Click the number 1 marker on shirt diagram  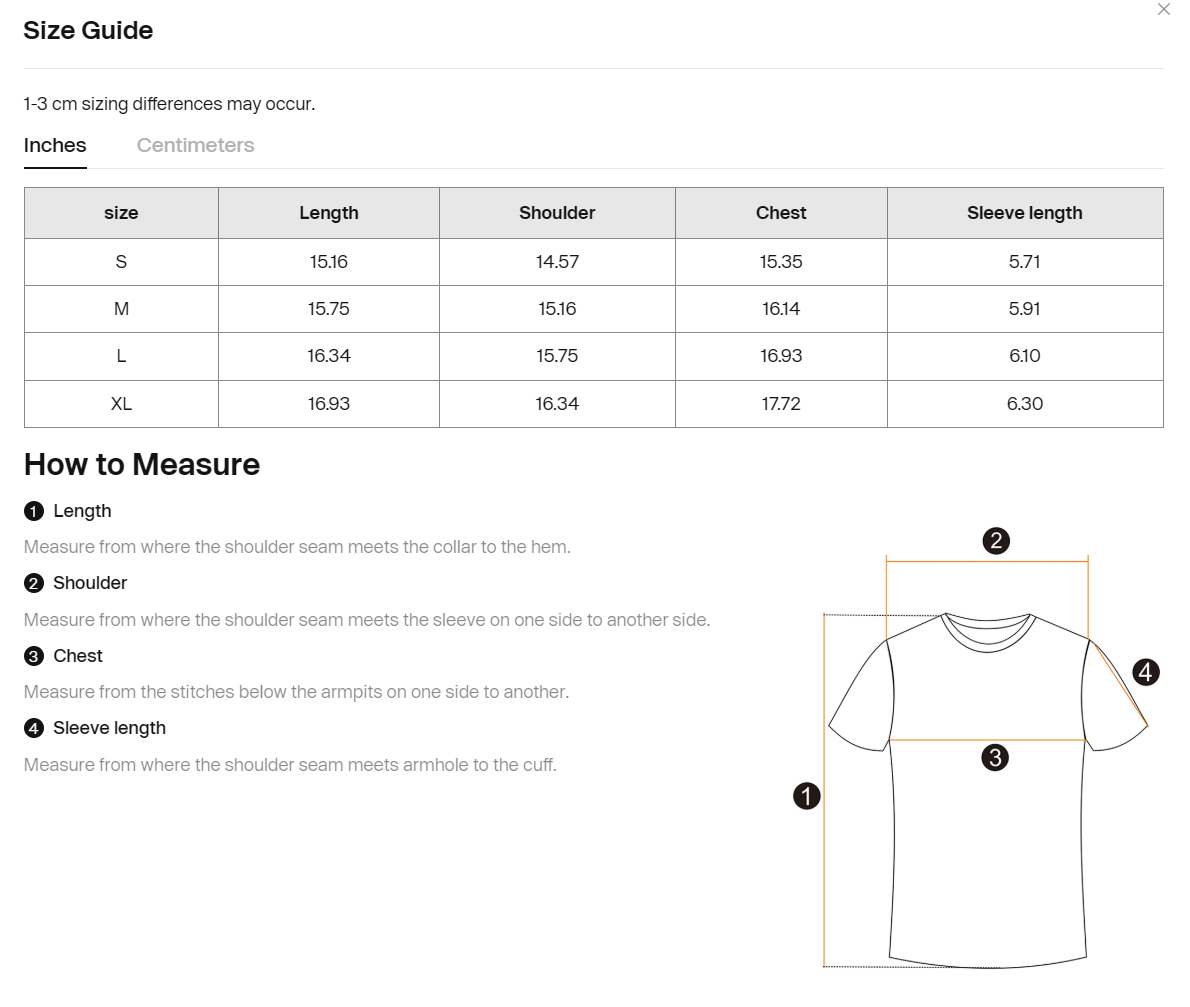coord(807,796)
